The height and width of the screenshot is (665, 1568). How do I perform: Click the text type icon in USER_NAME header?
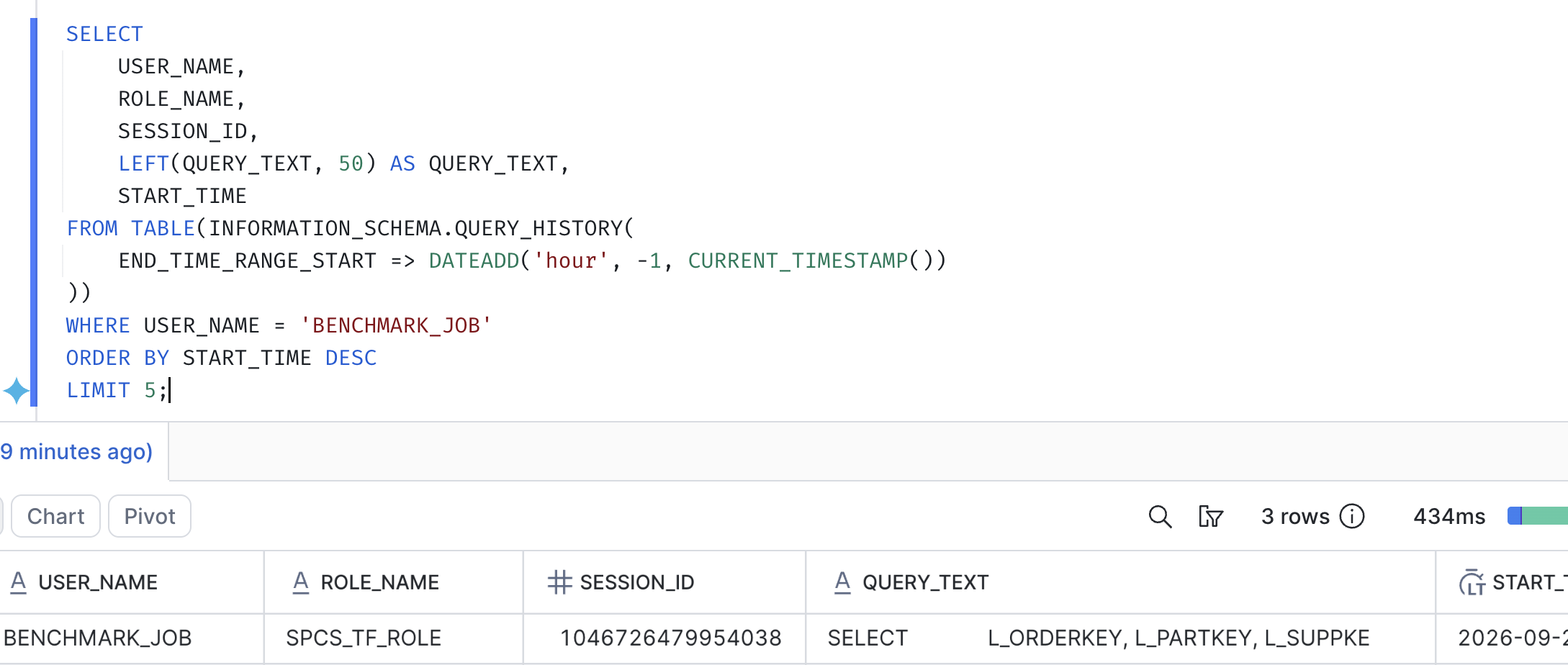pos(18,582)
